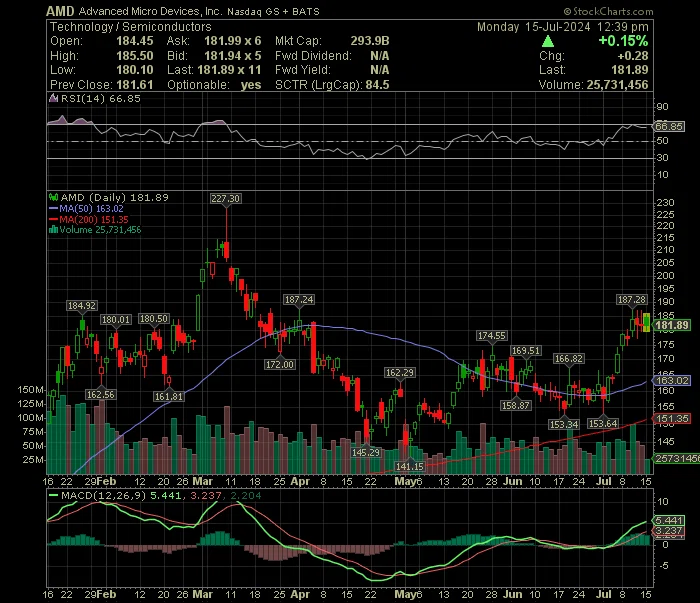Viewport: 700px width, 603px height.
Task: Select the MA(200) 151.35 legend entry
Action: point(88,220)
